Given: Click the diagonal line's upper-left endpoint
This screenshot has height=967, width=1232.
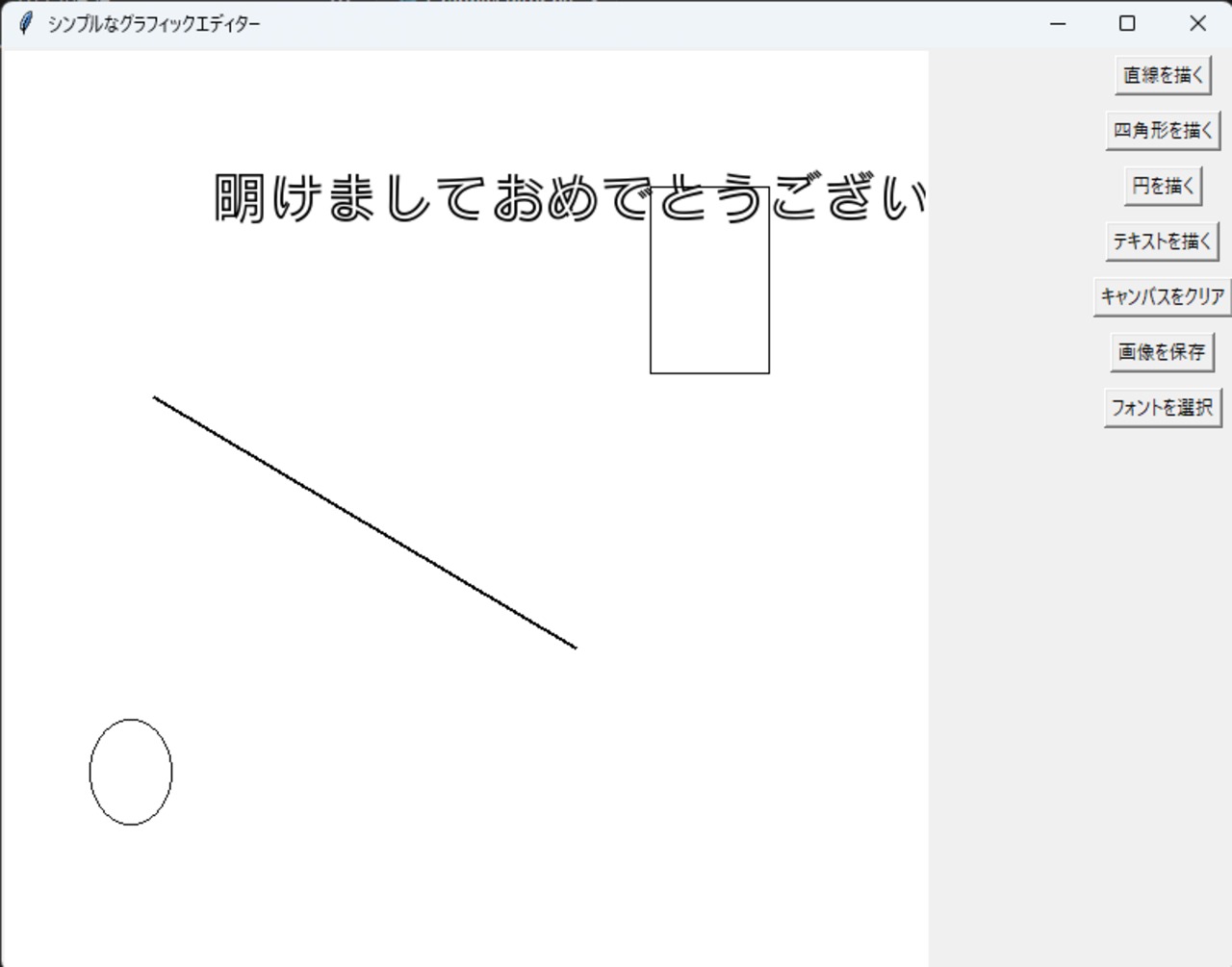Looking at the screenshot, I should pos(155,397).
